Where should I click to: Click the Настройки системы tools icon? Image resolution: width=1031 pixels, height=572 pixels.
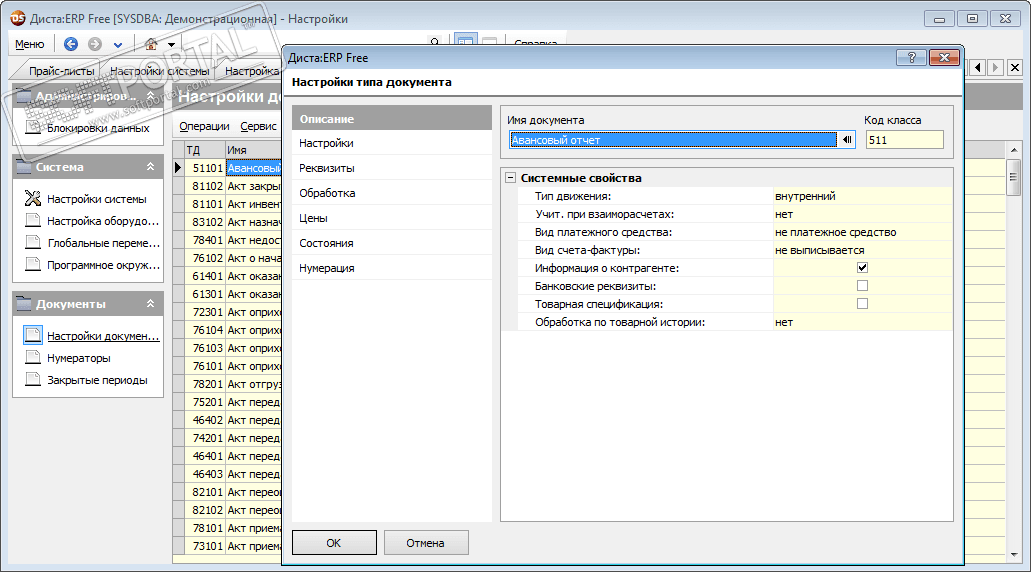(33, 199)
